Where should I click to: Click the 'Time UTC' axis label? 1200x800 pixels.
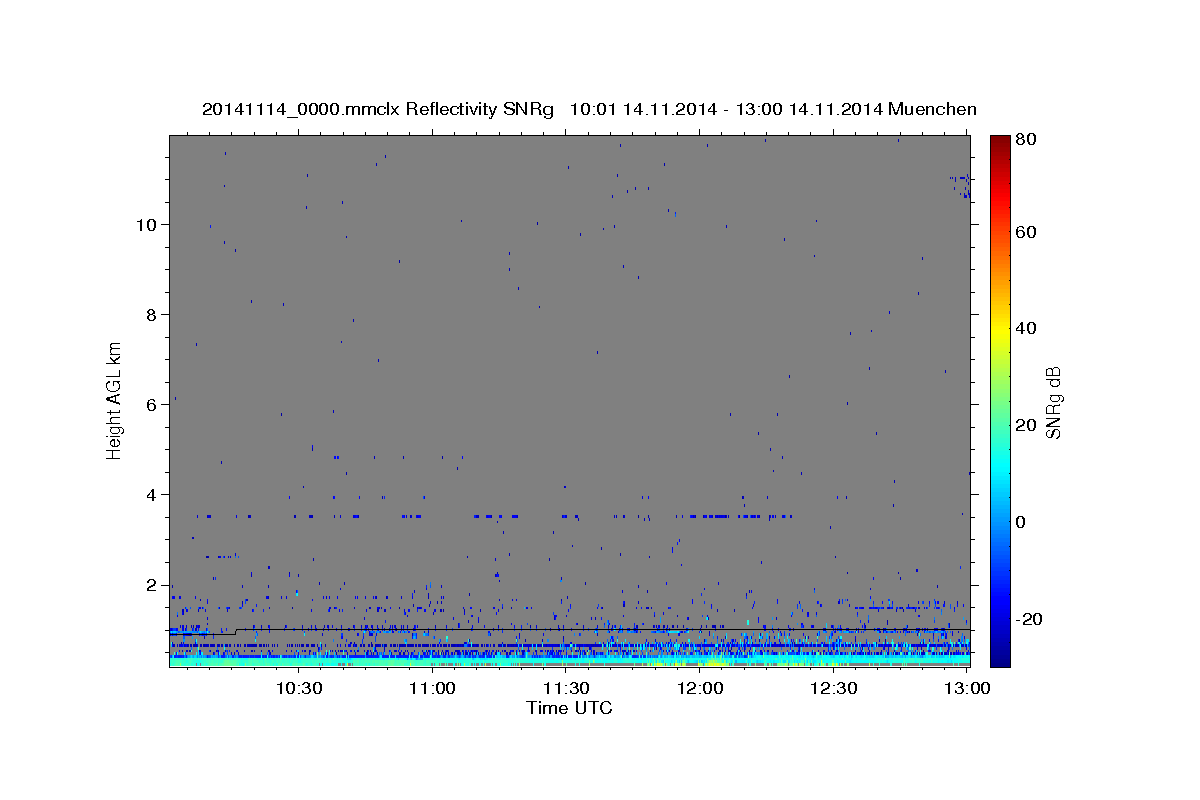click(x=569, y=708)
